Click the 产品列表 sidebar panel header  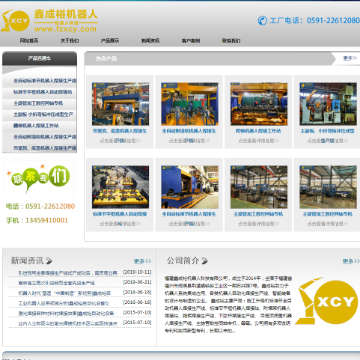39,58
